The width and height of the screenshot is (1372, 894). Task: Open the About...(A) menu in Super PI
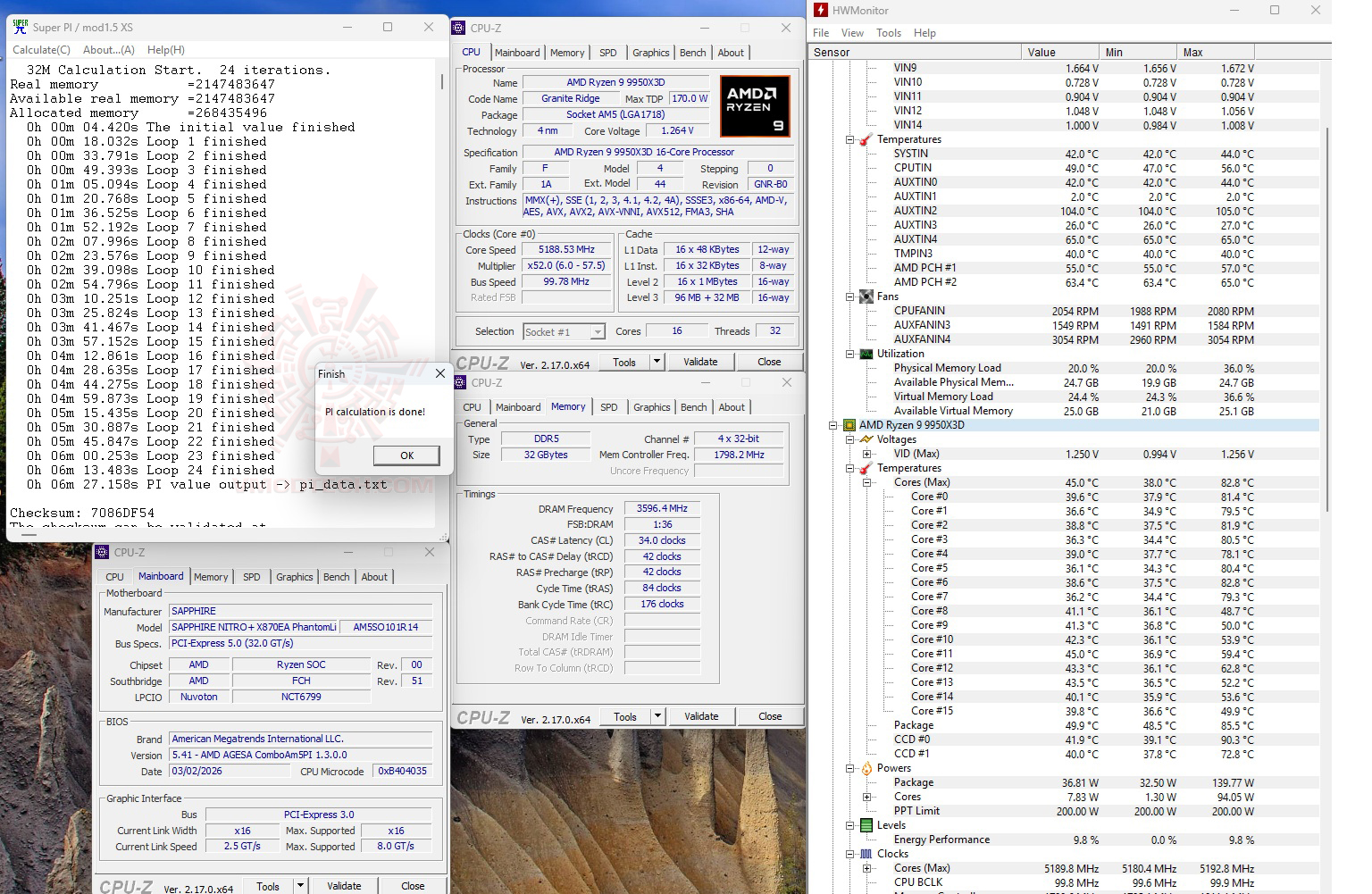pyautogui.click(x=109, y=50)
